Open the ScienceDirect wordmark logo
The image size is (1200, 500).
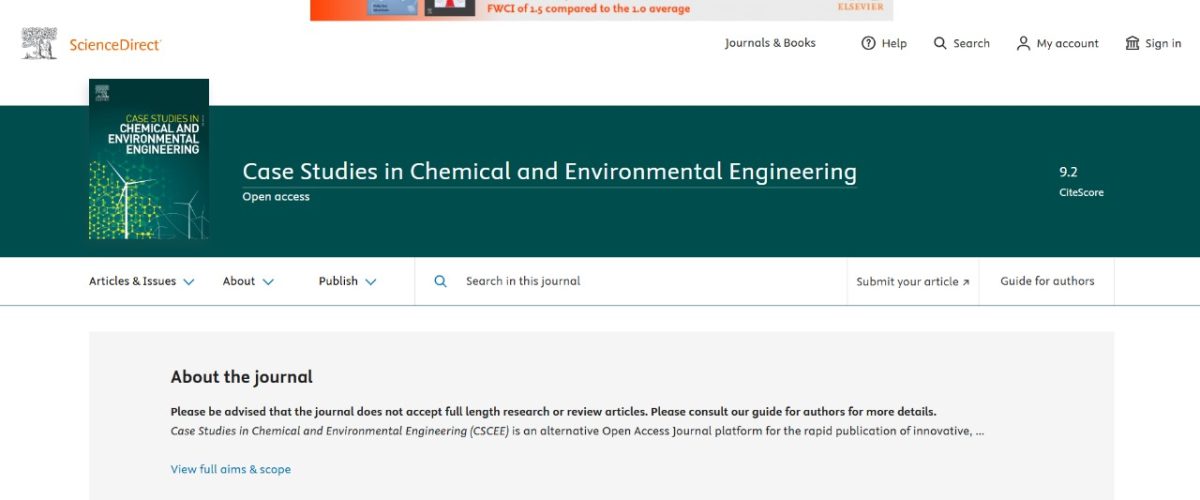click(115, 44)
